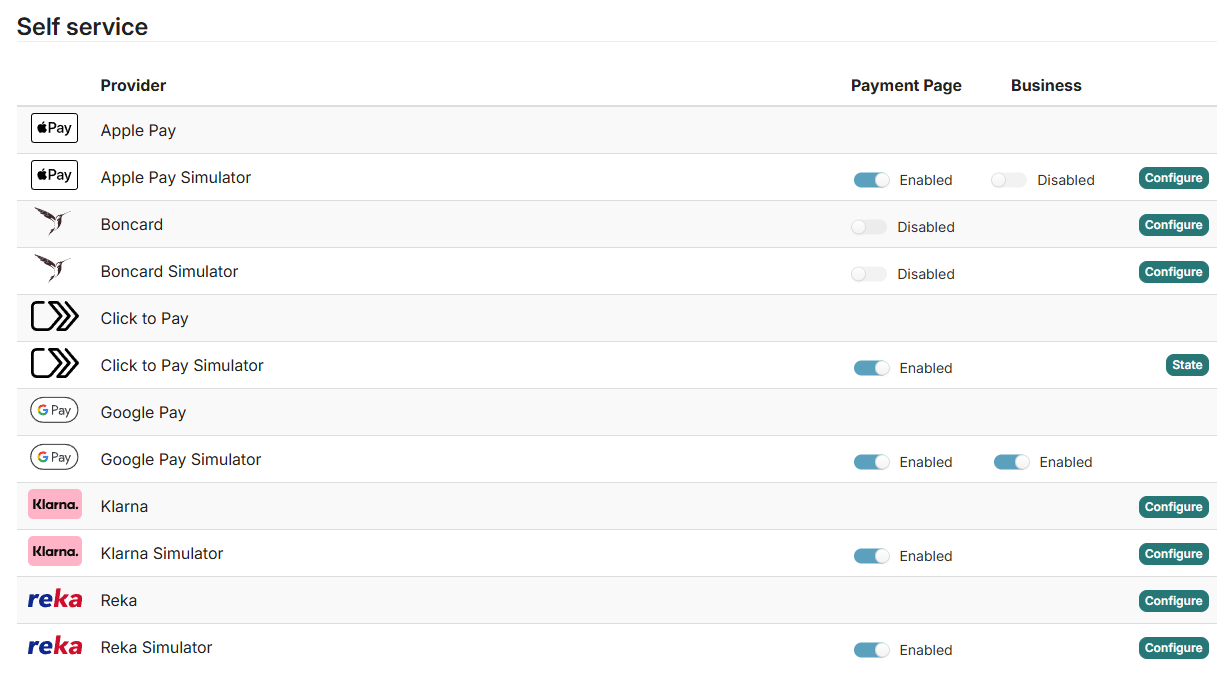Configure the Klarna provider
Screen dimensions: 1227x674
click(1173, 507)
